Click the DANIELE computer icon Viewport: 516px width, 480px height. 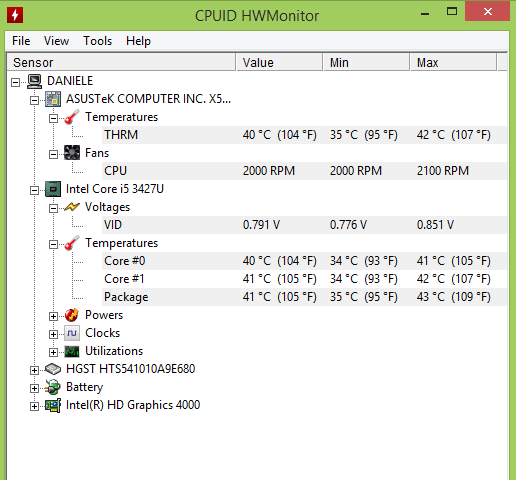tap(34, 81)
